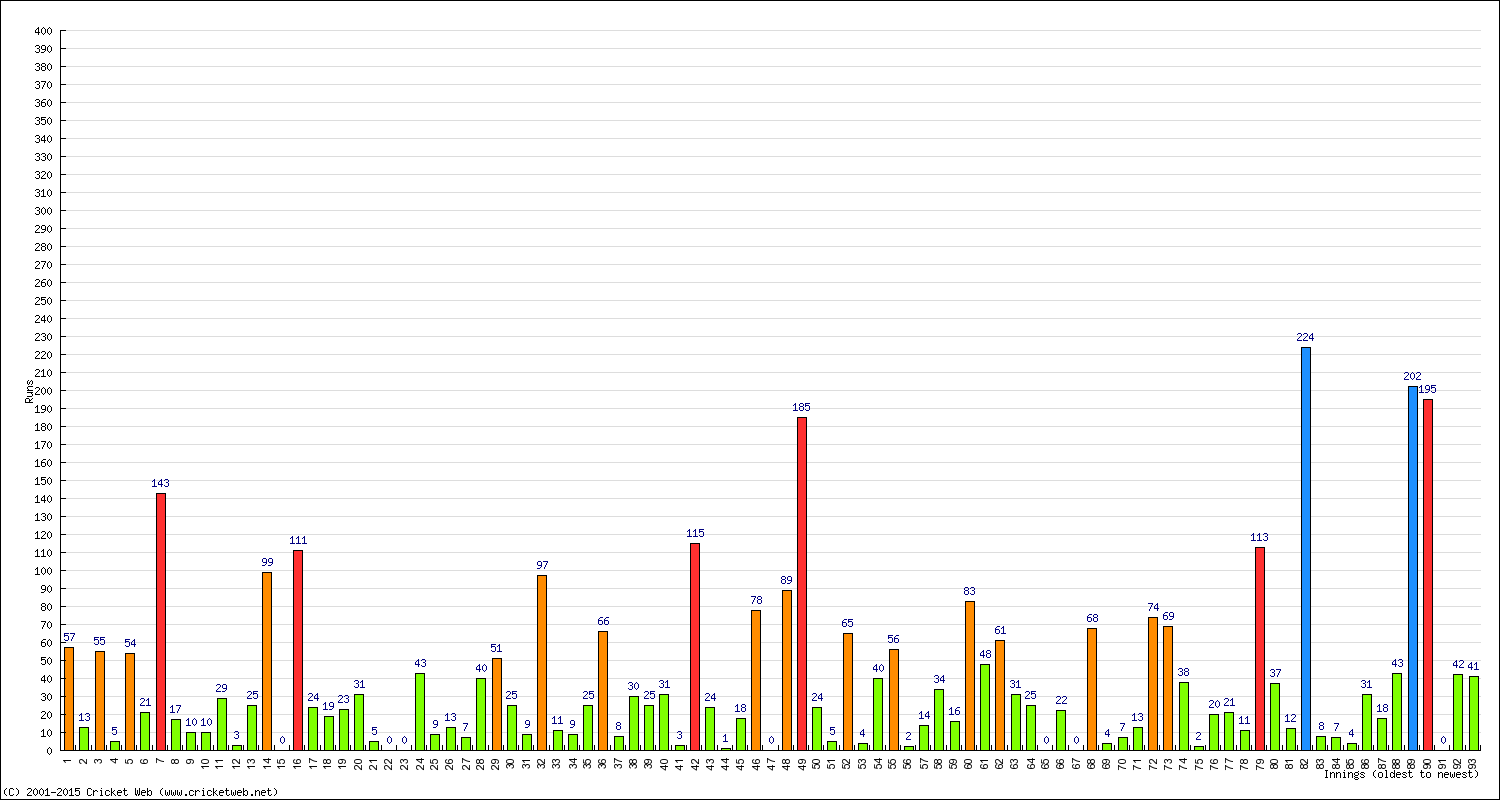
Task: Click the green bar labeled 14
Action: [923, 737]
